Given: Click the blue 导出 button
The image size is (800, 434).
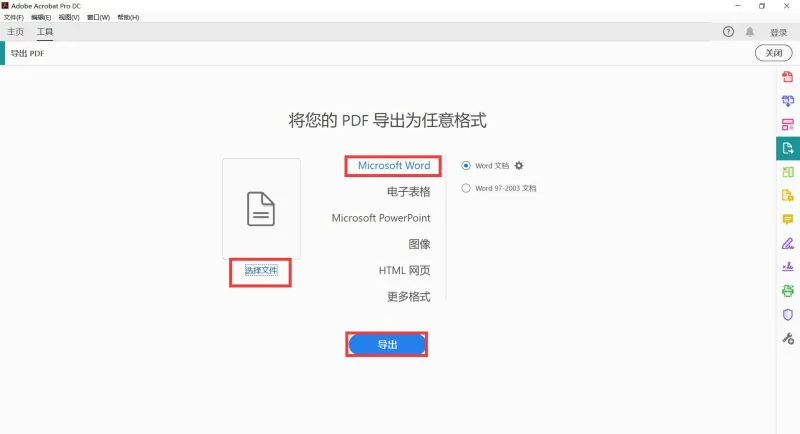Looking at the screenshot, I should (x=387, y=345).
